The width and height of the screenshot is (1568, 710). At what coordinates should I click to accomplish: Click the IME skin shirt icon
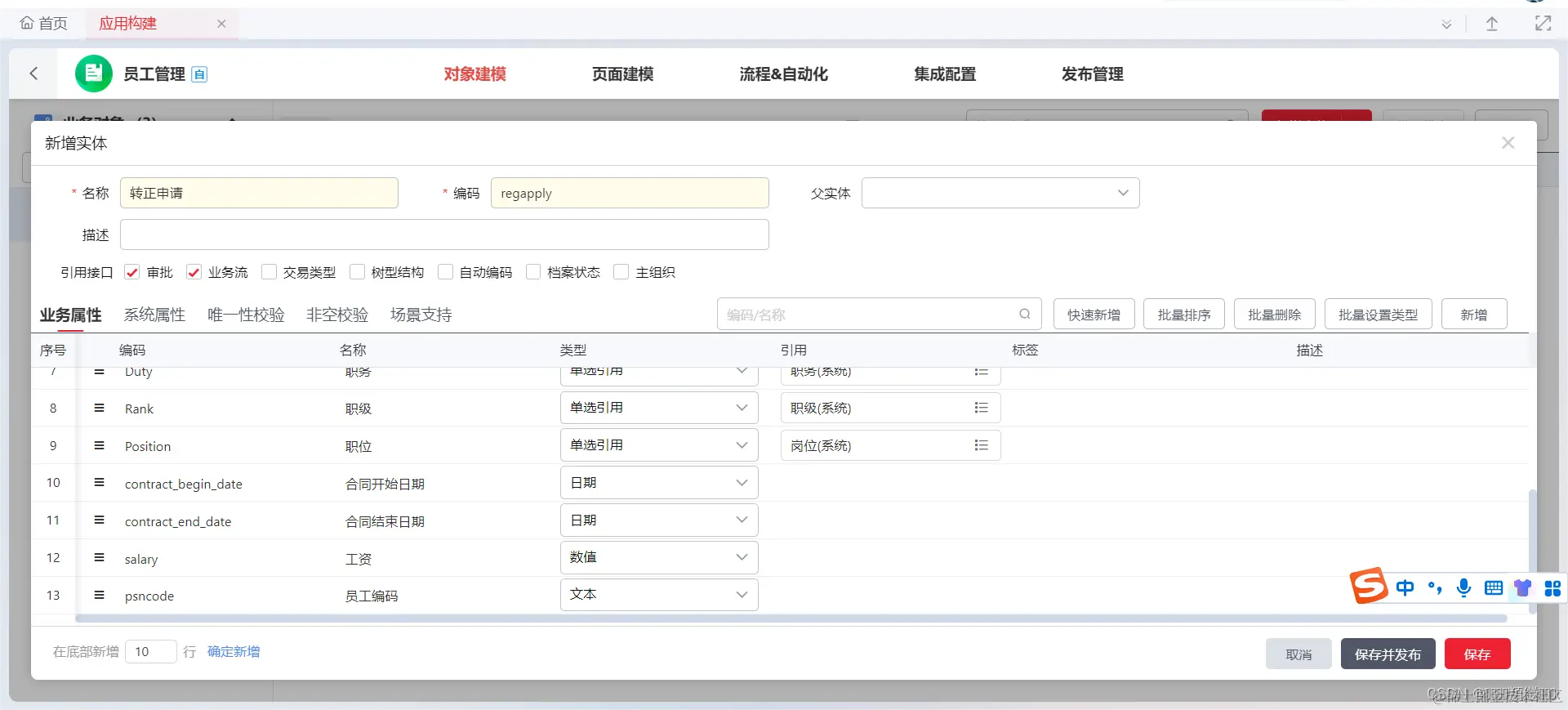pos(1522,587)
